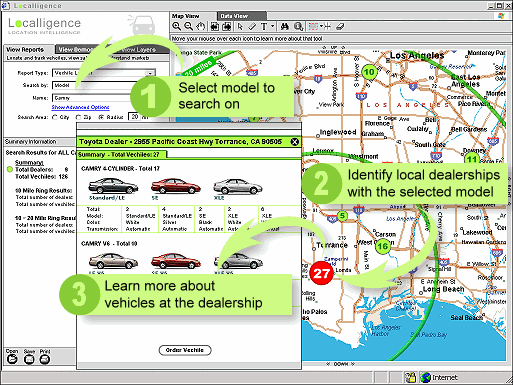This screenshot has height=385, width=513.
Task: Open the selection tool dropdown arrow
Action: [321, 26]
